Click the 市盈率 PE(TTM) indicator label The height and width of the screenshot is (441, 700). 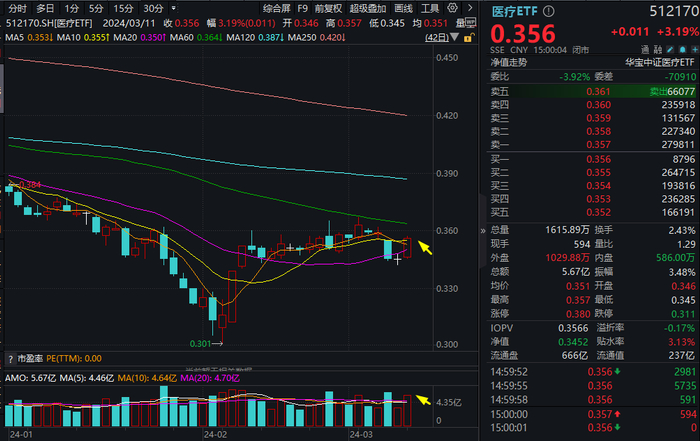coord(59,359)
